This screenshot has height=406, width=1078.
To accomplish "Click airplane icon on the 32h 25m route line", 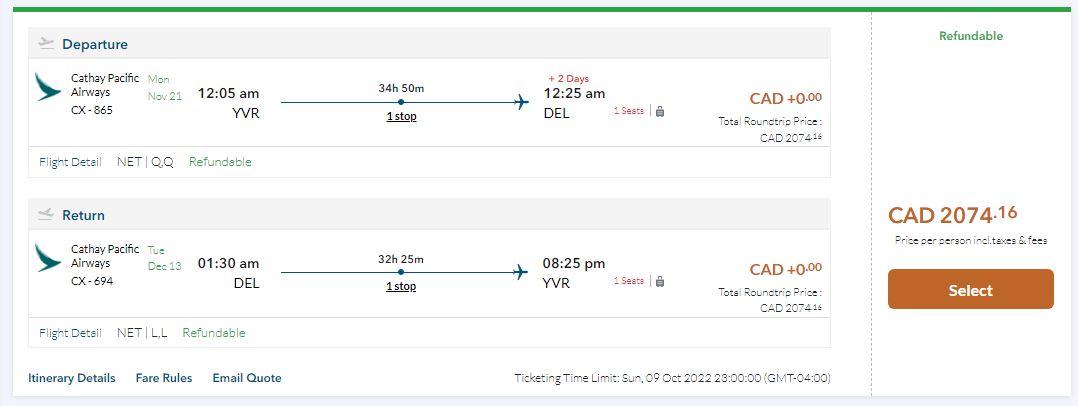I will point(520,272).
